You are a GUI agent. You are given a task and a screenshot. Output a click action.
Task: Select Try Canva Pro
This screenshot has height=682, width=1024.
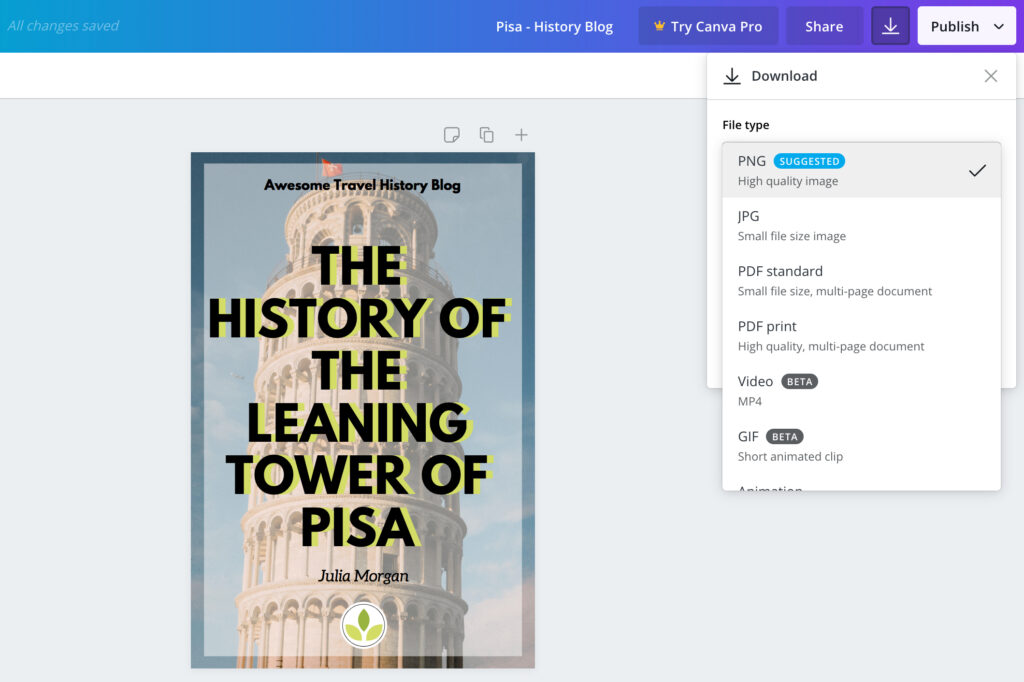[709, 26]
